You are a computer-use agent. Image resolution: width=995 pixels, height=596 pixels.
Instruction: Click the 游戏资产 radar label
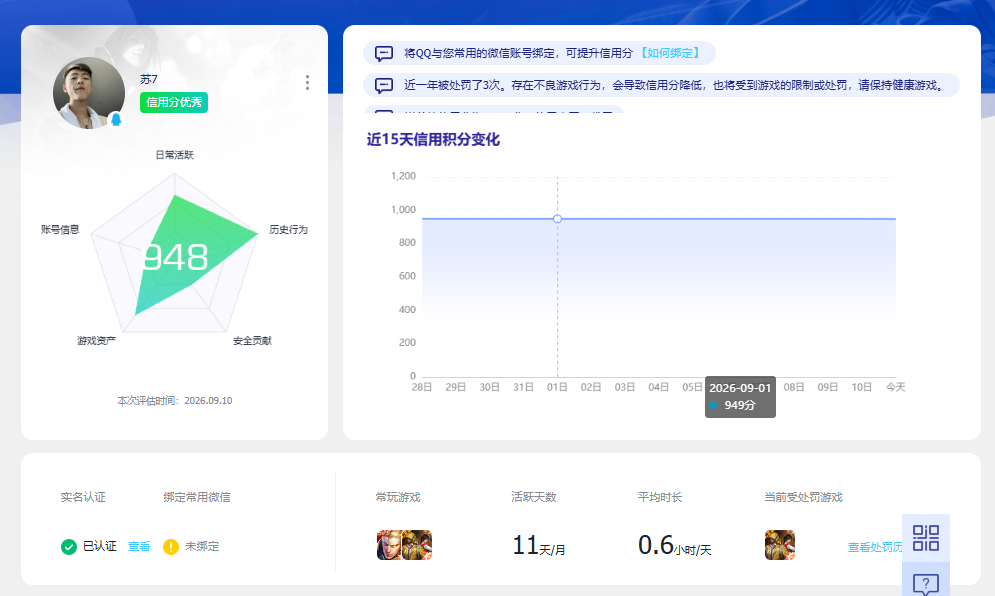(96, 341)
